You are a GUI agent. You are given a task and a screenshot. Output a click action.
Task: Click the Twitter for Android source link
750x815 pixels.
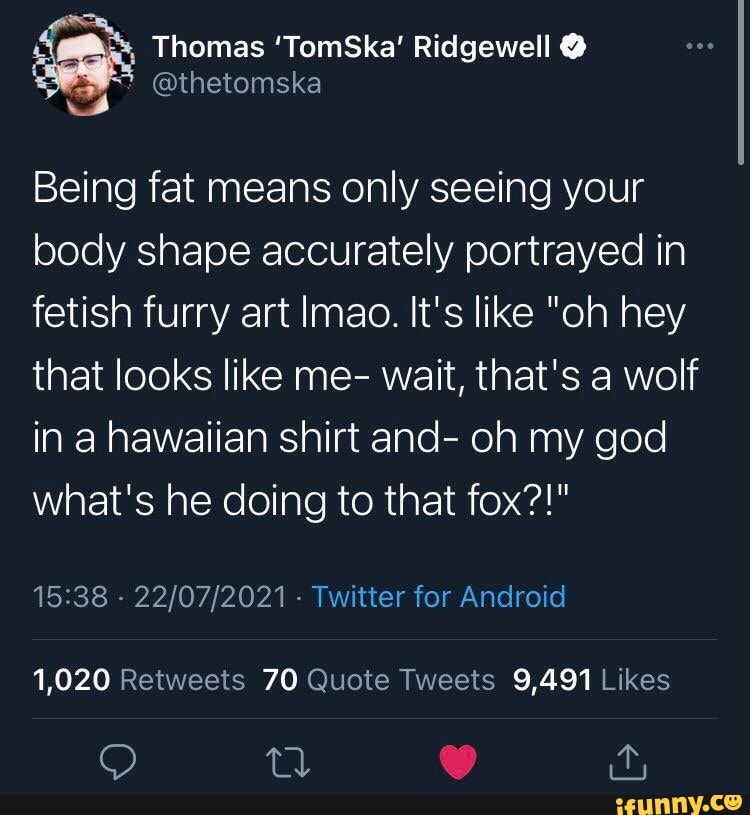point(438,597)
